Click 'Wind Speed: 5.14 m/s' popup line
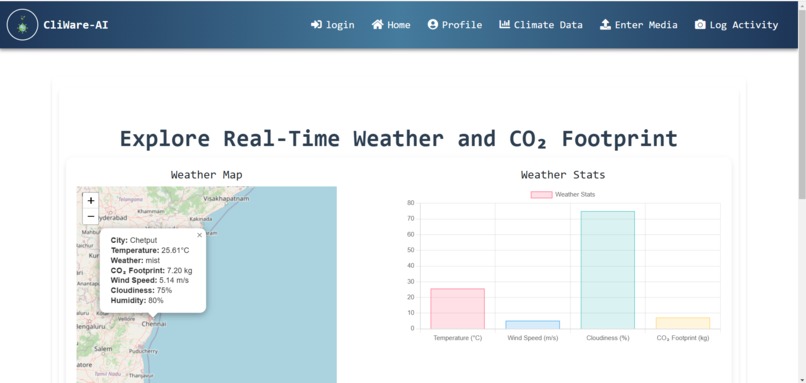Image resolution: width=806 pixels, height=383 pixels. 150,280
